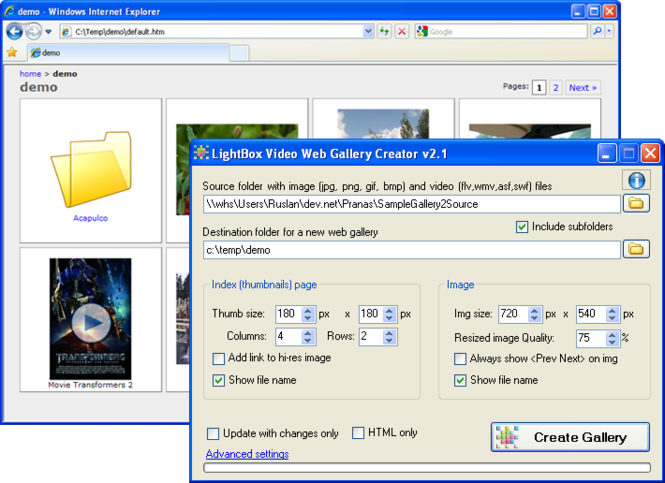
Task: Open recent pages dropdown next to Forward
Action: [x=48, y=32]
